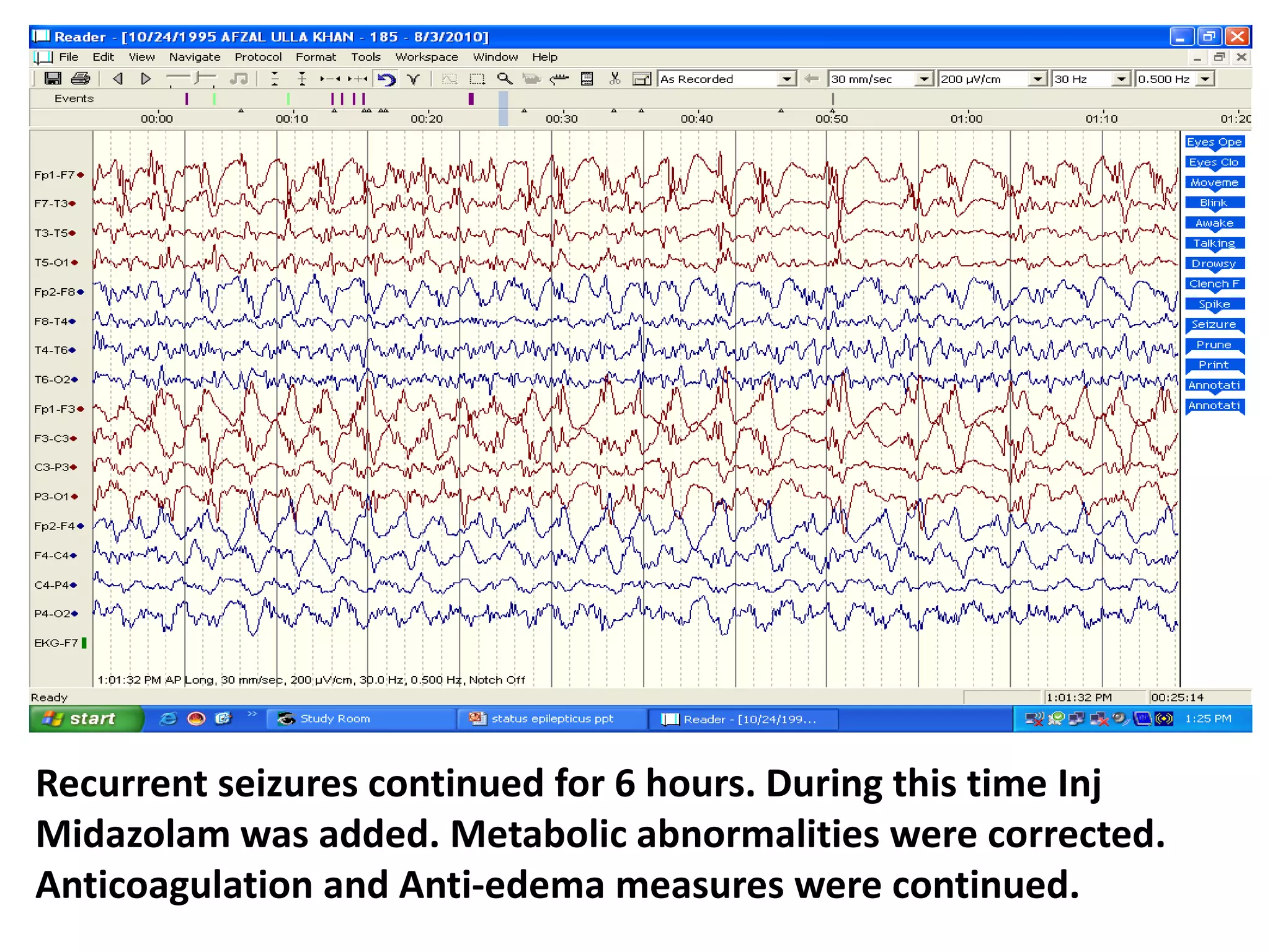Click the Internet Explorer quick launch icon

tap(168, 719)
